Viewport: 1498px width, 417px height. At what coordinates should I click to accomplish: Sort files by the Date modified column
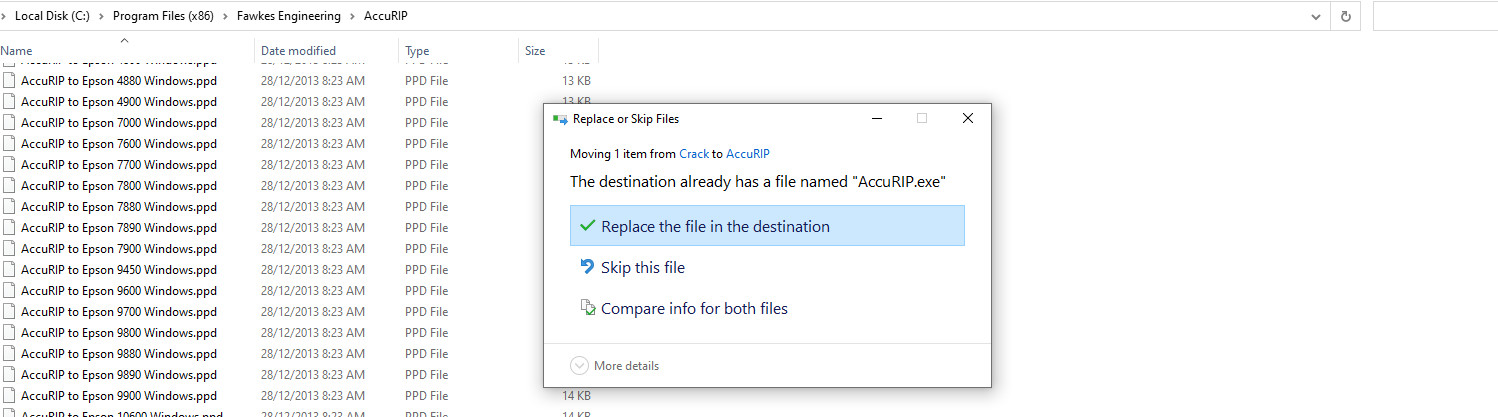(x=298, y=51)
